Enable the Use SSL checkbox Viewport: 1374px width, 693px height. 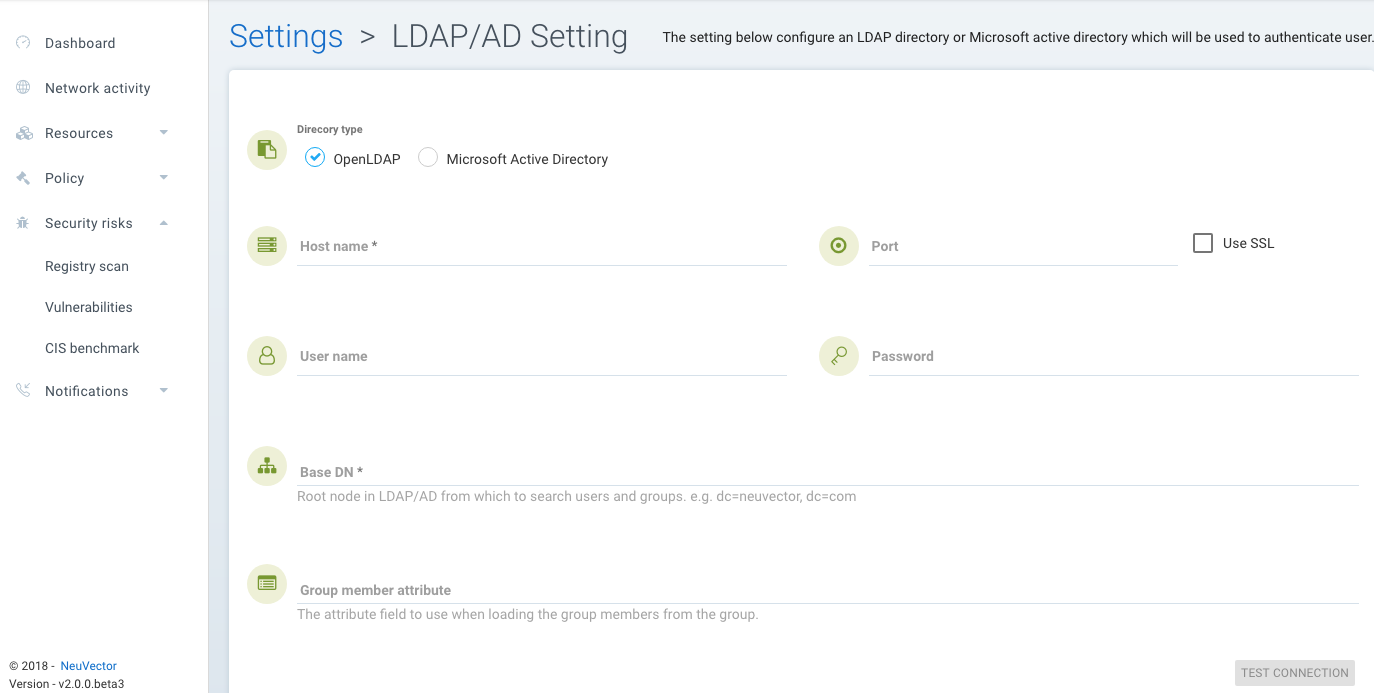[1202, 242]
